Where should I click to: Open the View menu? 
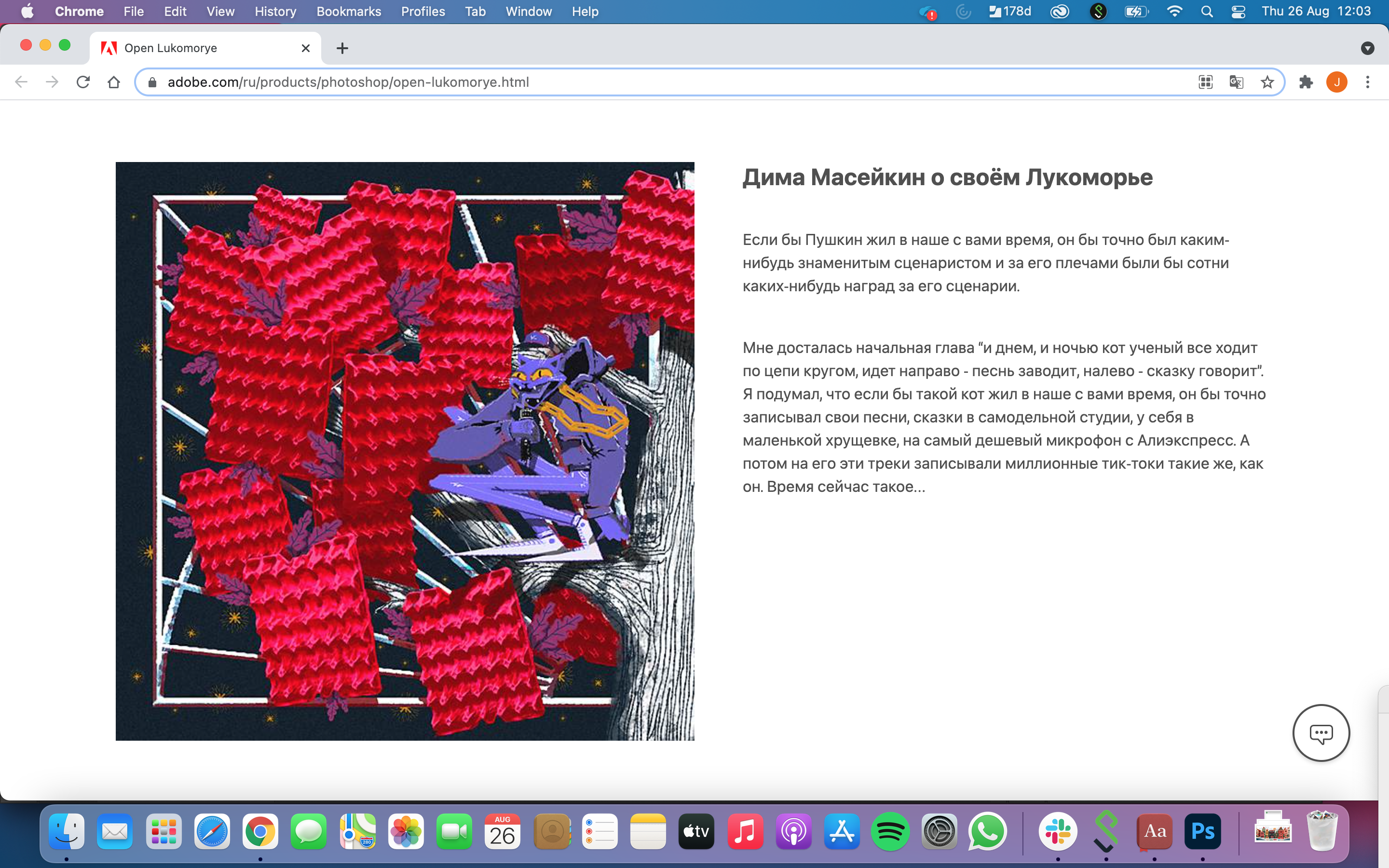[220, 12]
